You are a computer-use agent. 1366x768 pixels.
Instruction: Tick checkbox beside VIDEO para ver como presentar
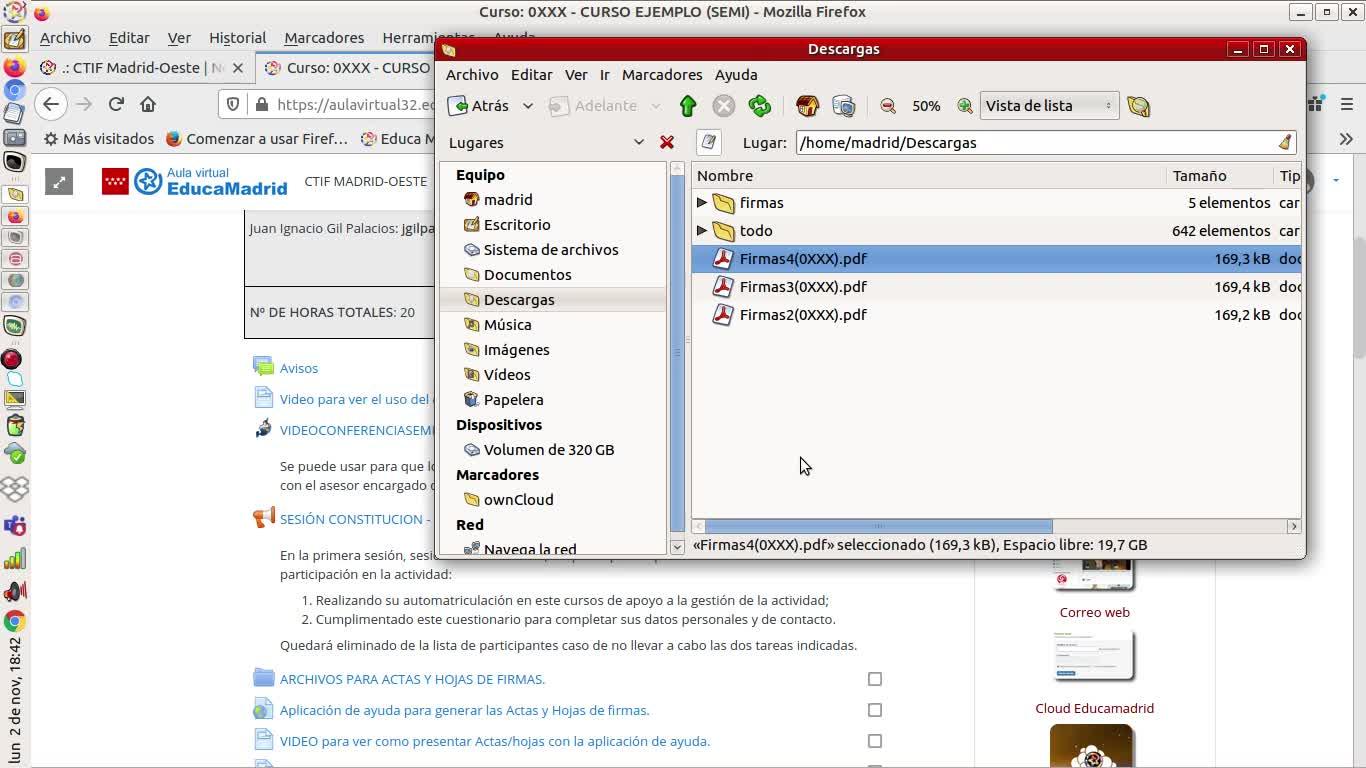click(875, 741)
